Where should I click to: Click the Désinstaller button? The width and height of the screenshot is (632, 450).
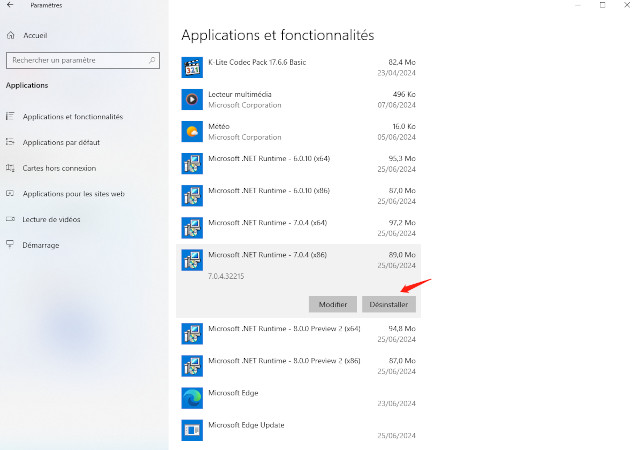tap(389, 304)
